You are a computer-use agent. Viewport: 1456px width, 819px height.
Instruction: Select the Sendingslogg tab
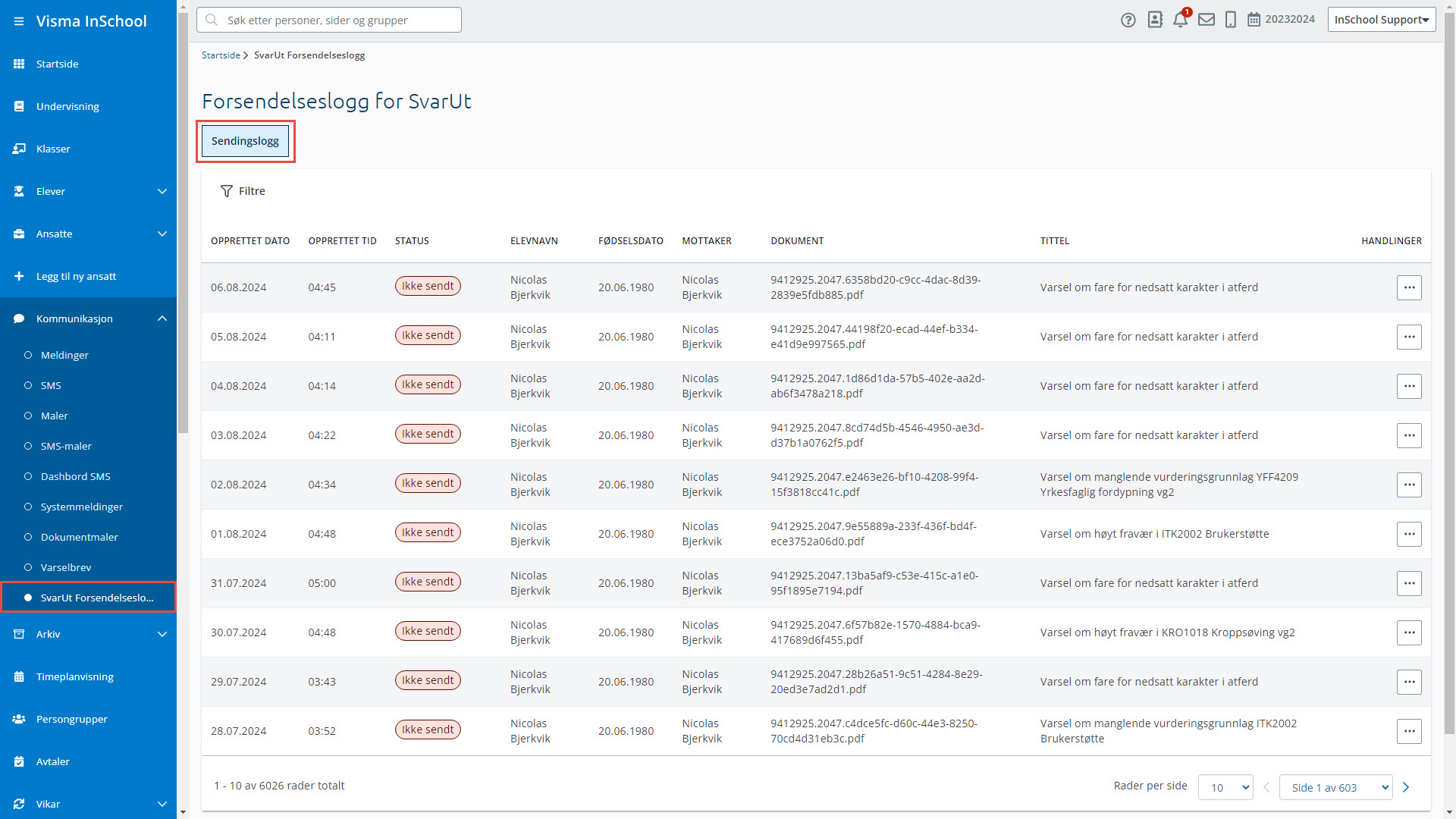pyautogui.click(x=245, y=141)
